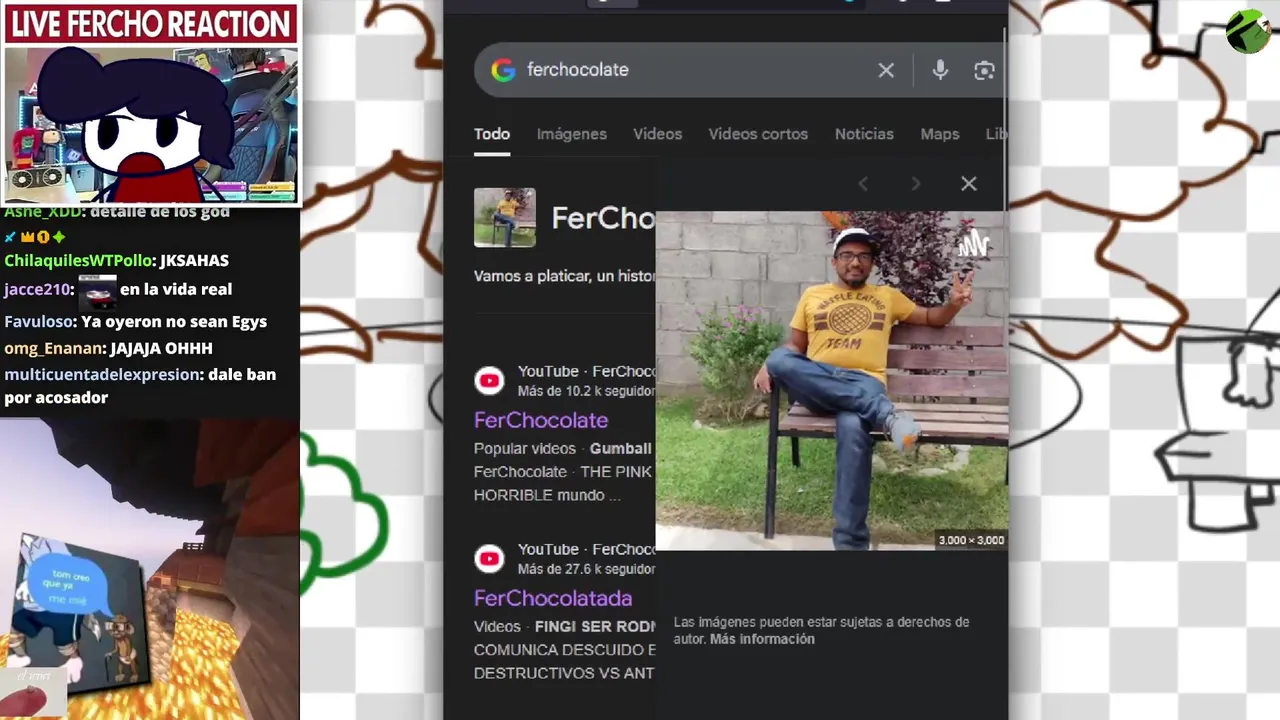Open the FerChocolate YouTube result link
The width and height of the screenshot is (1280, 720).
pos(541,420)
